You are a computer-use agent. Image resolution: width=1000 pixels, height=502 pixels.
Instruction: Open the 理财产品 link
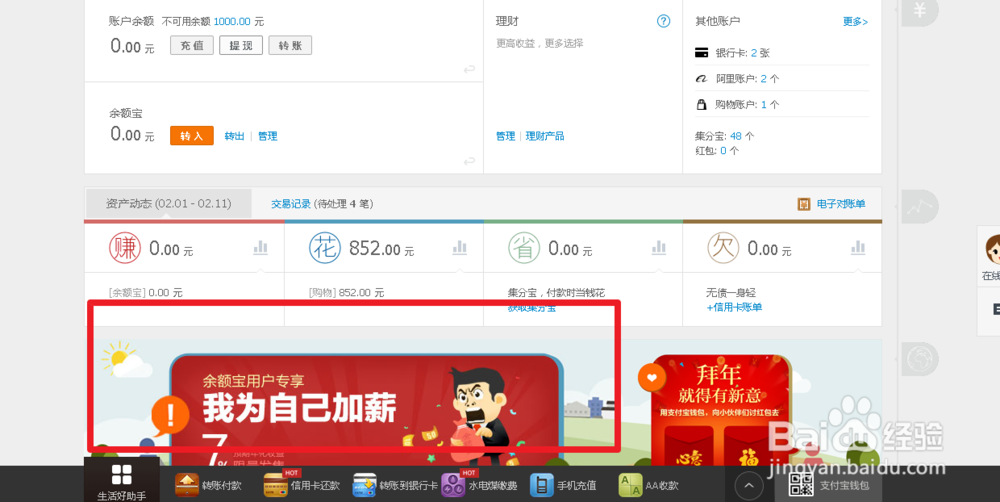coord(545,136)
